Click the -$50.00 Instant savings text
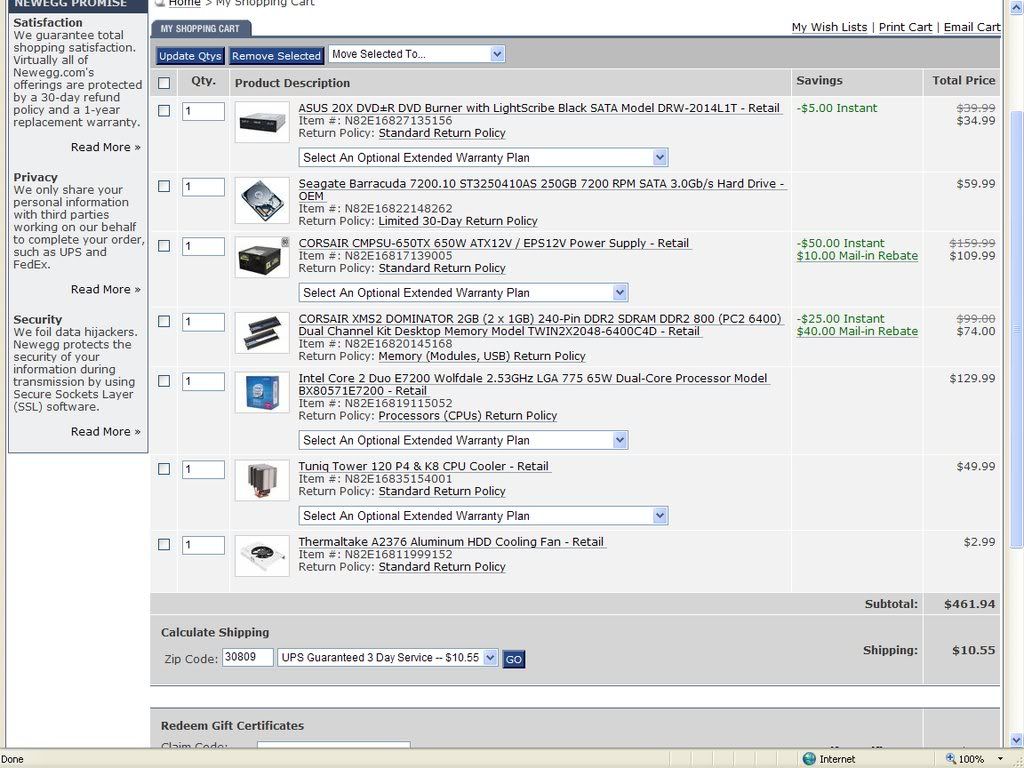Viewport: 1024px width, 768px height. [840, 244]
